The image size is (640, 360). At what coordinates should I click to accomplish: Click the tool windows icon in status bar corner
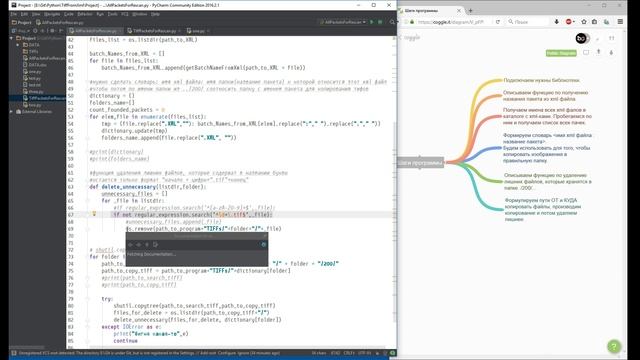pos(13,353)
